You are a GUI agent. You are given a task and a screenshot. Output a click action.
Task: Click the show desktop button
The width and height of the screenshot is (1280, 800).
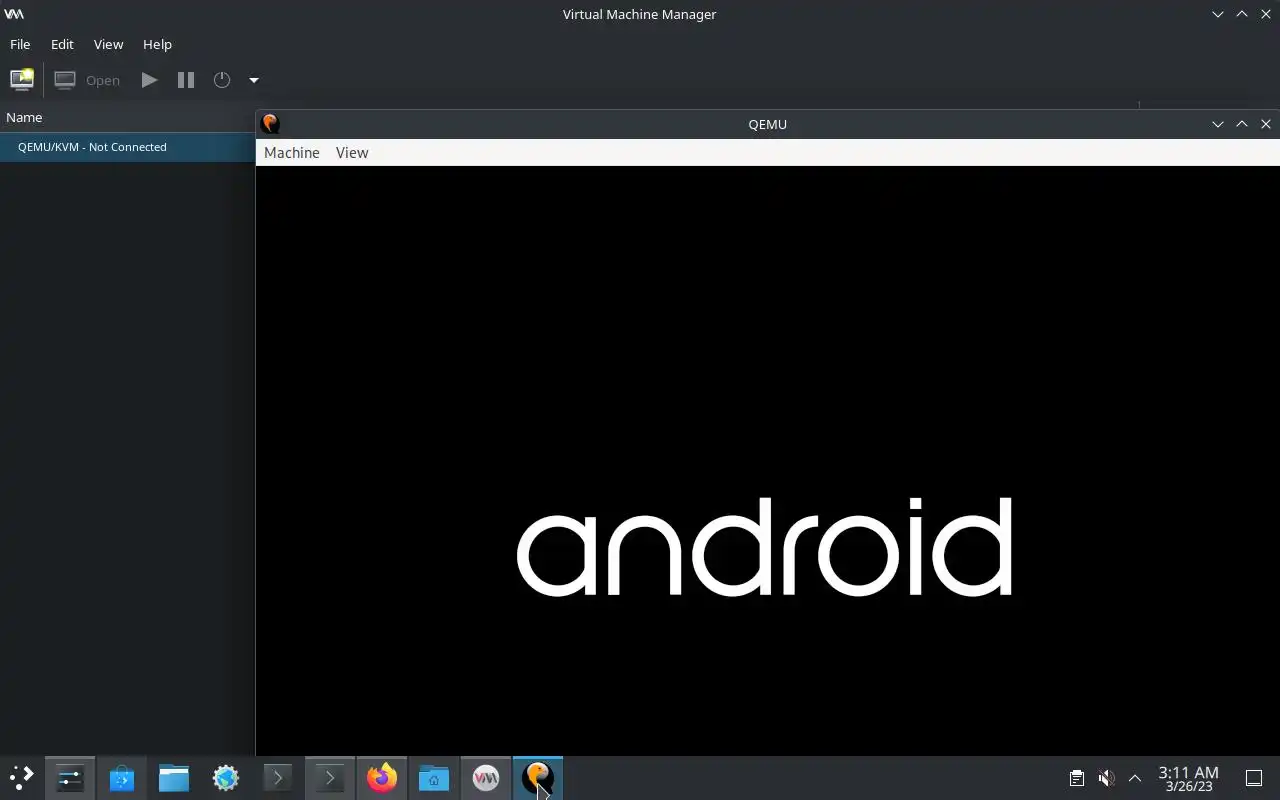click(1254, 778)
